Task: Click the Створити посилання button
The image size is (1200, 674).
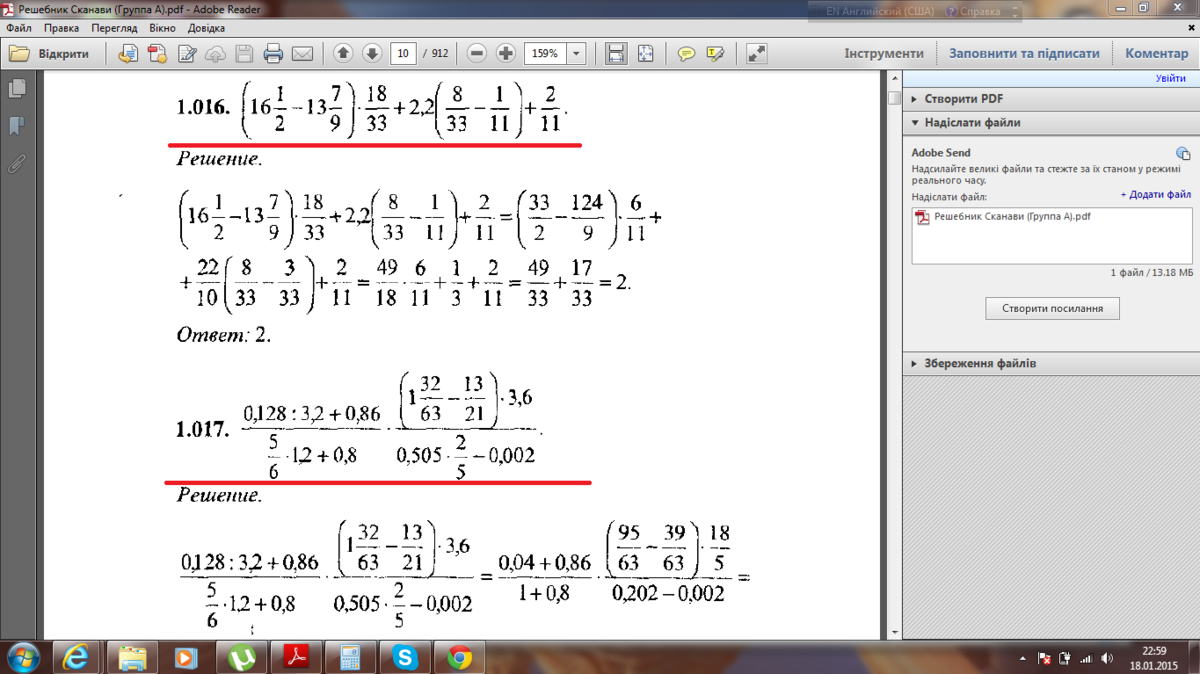Action: (x=1052, y=308)
